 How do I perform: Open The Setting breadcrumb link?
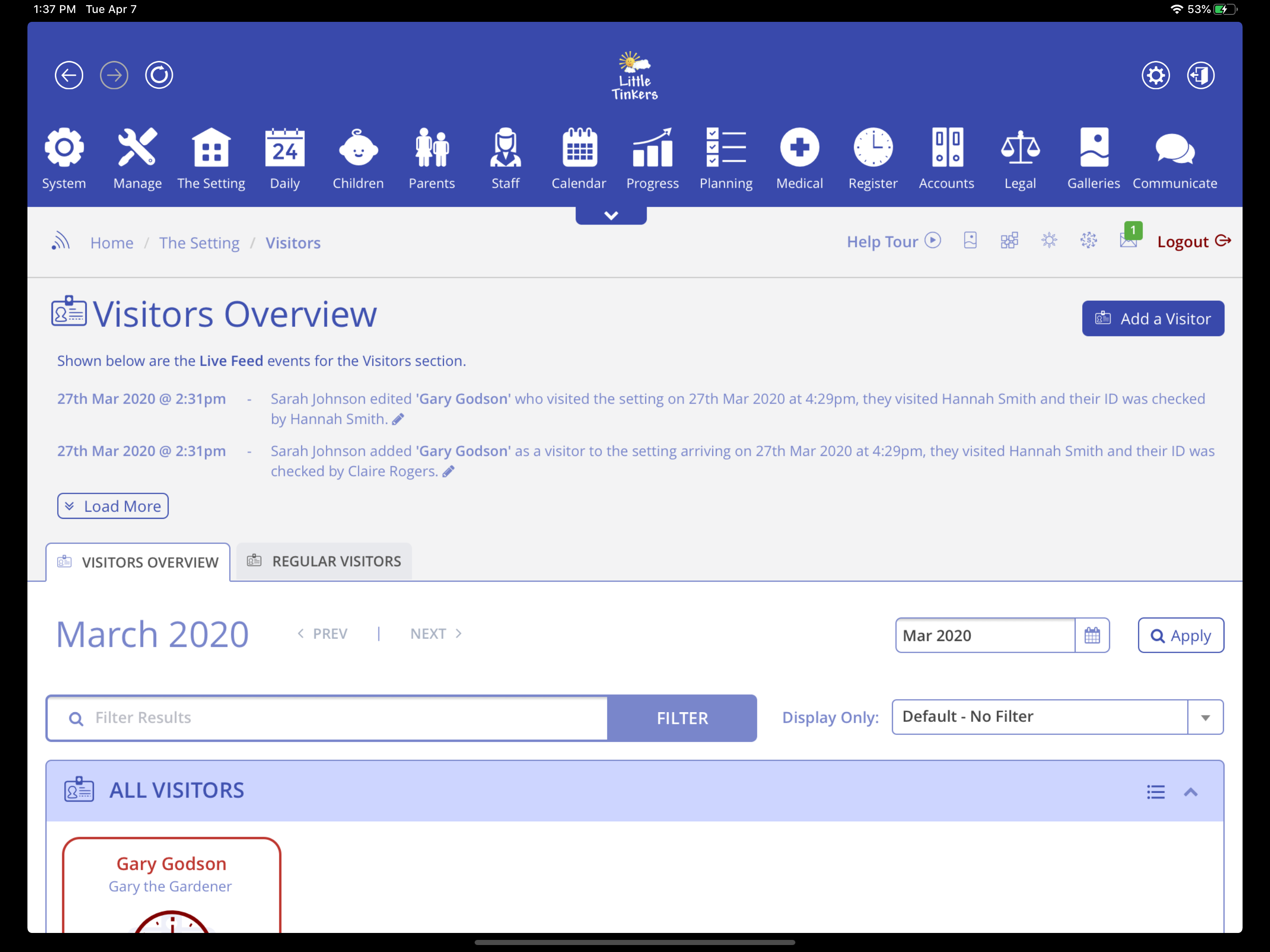[199, 243]
